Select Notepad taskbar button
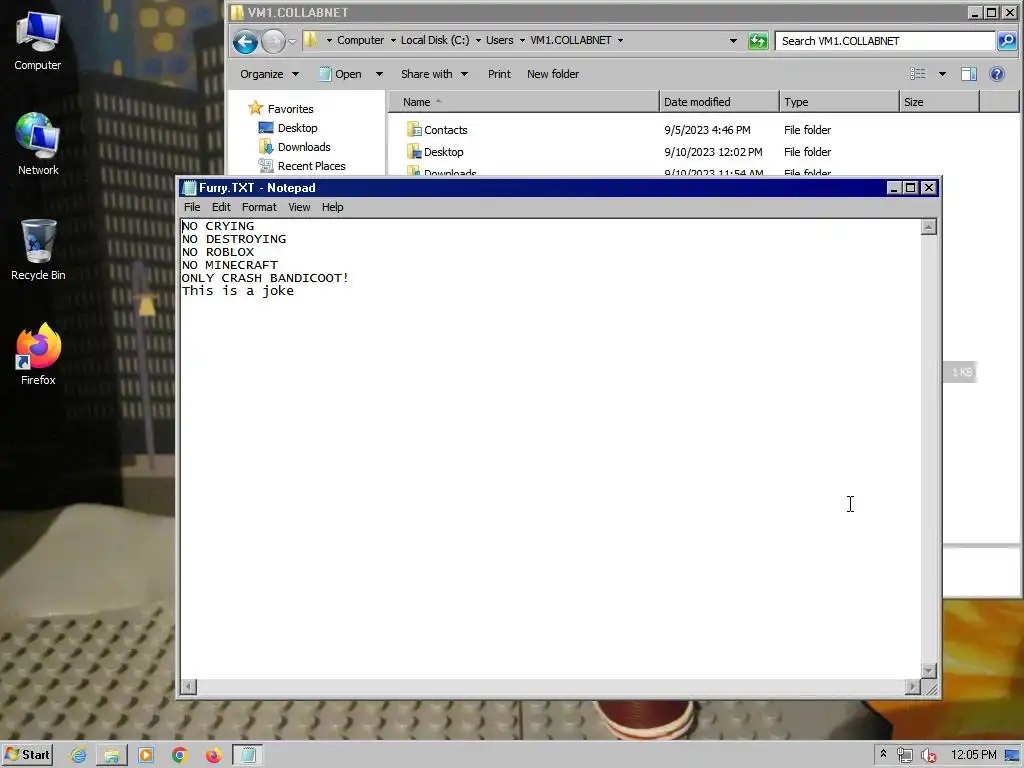 pyautogui.click(x=248, y=756)
